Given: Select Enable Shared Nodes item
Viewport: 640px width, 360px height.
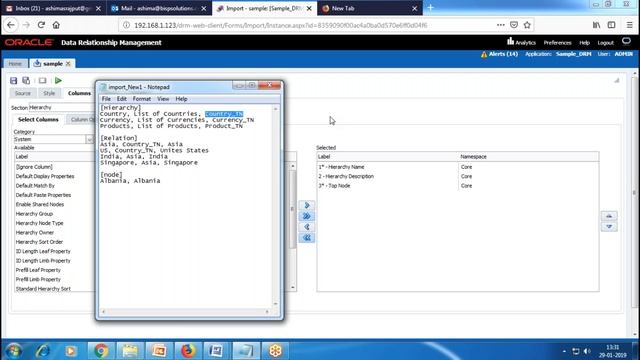Looking at the screenshot, I should point(40,204).
